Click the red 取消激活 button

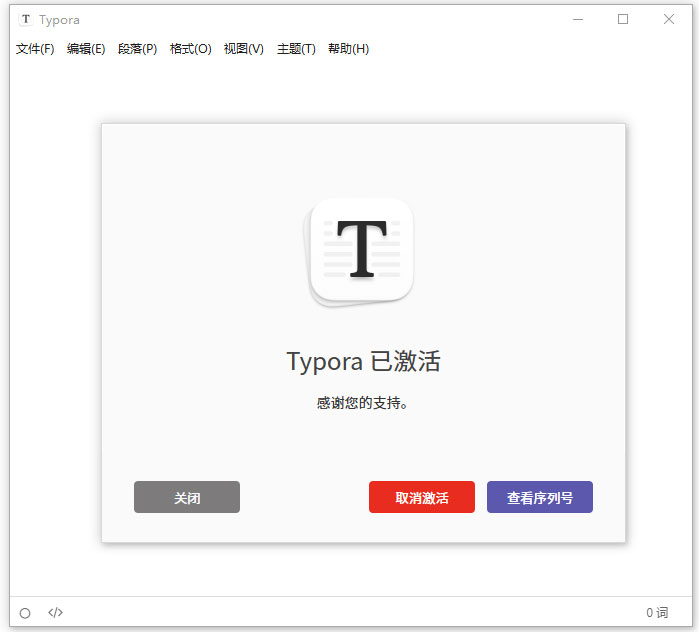pos(422,497)
